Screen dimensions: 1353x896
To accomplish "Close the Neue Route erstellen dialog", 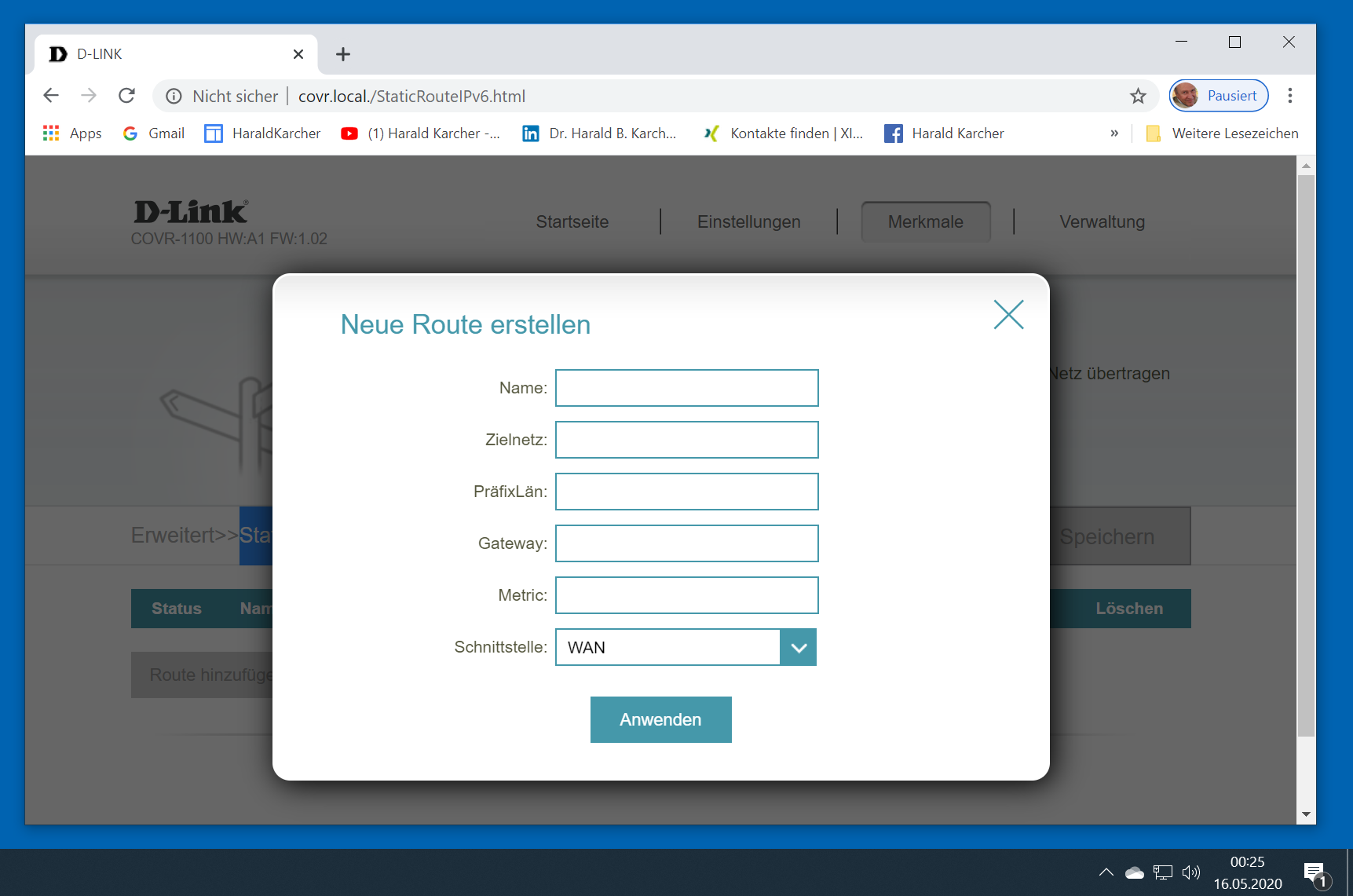I will pos(1008,315).
